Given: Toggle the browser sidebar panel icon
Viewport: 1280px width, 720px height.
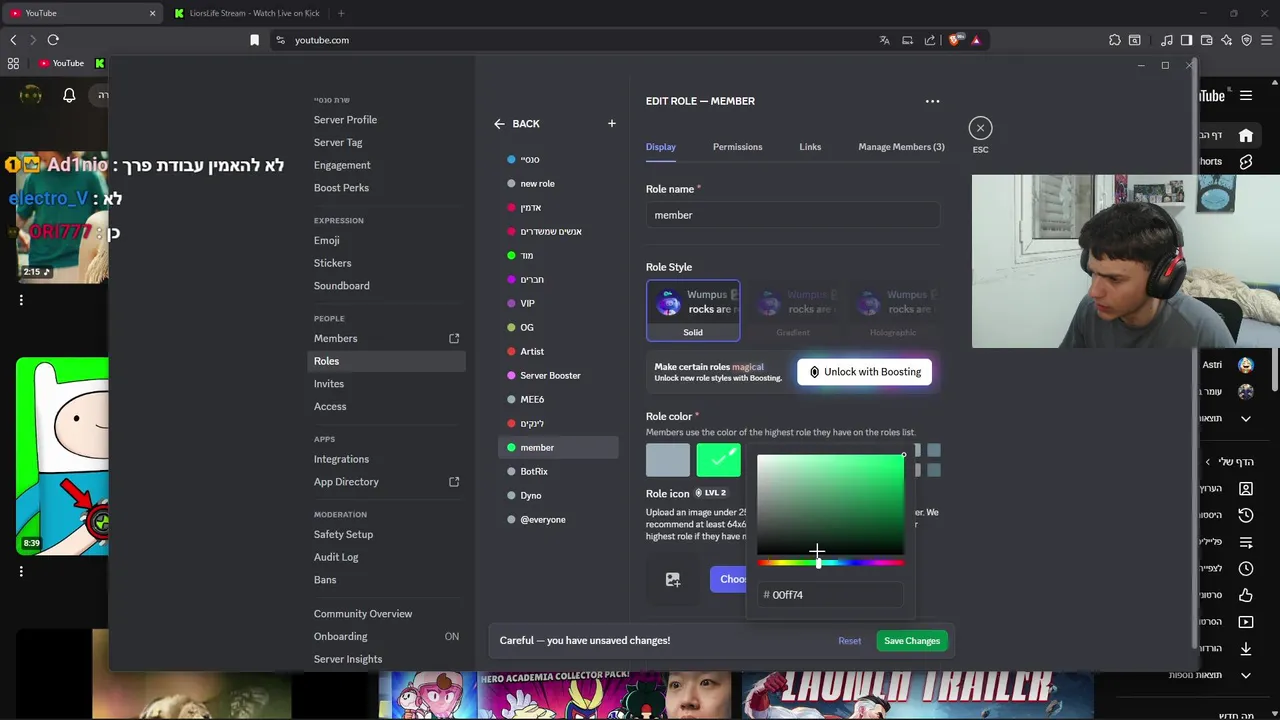Looking at the screenshot, I should tap(1186, 40).
